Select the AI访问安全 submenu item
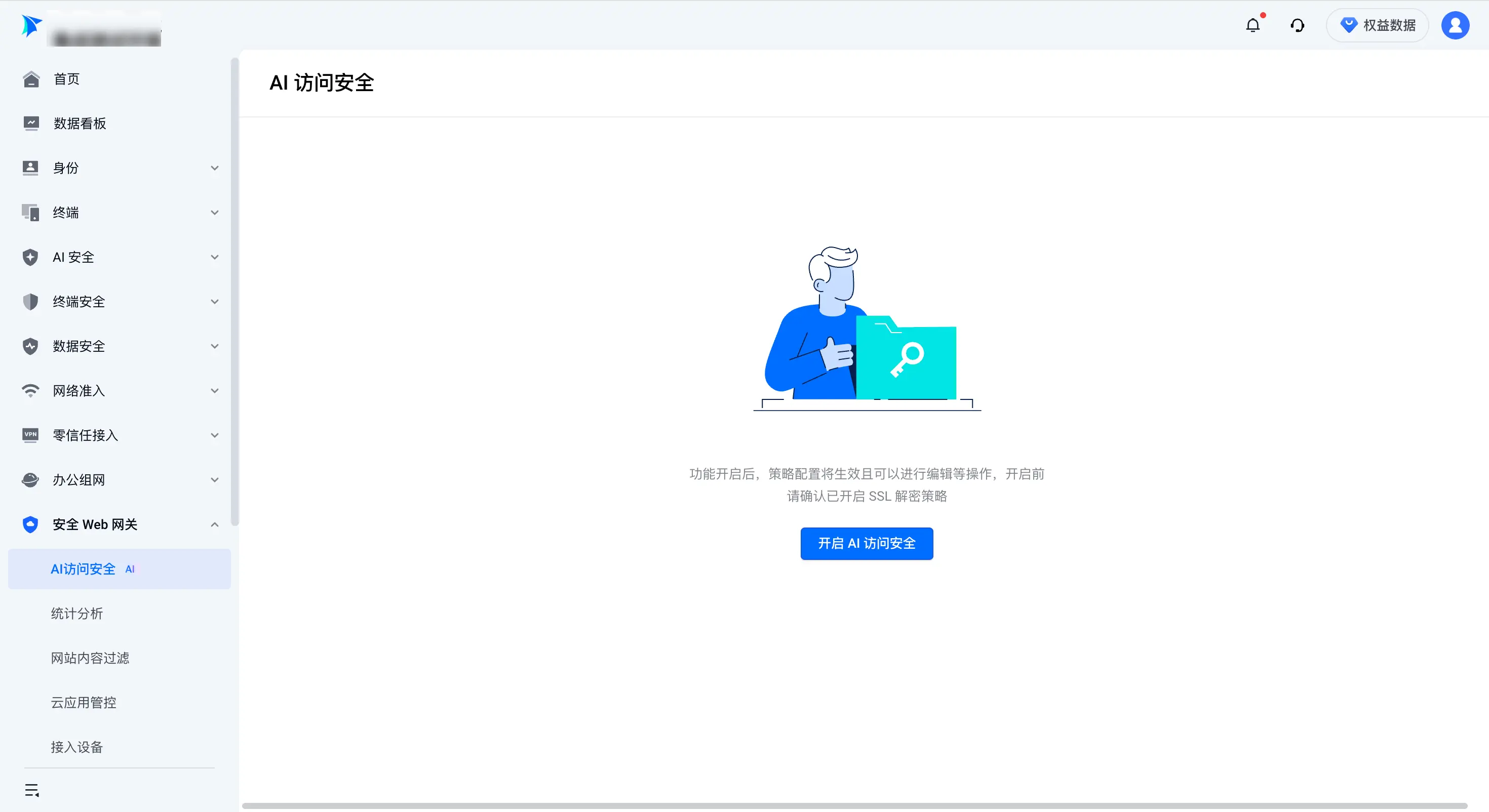 (119, 569)
